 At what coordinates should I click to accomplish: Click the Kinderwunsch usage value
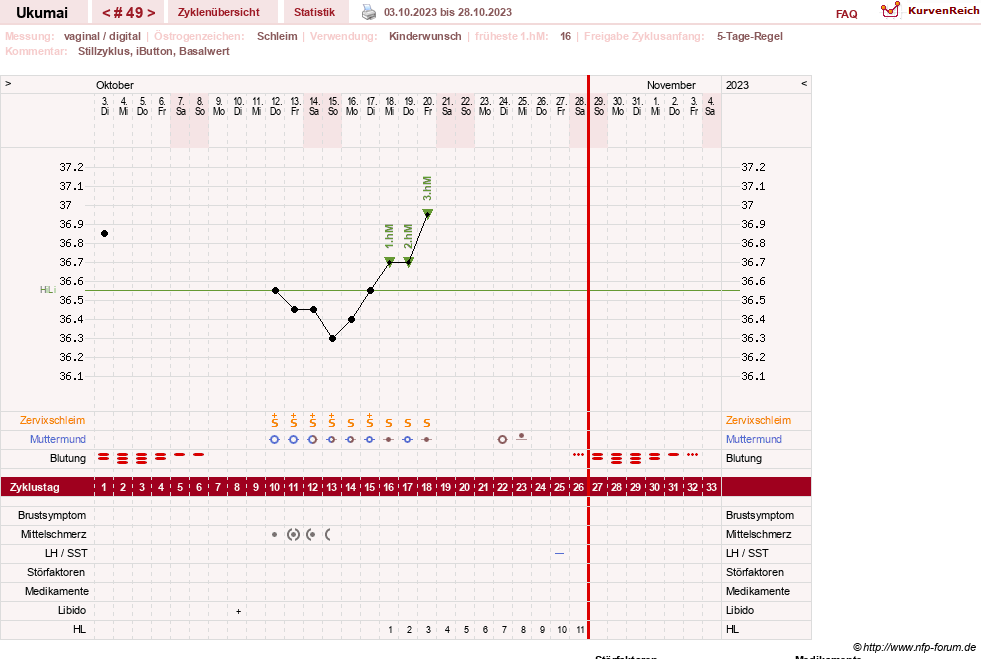(425, 36)
